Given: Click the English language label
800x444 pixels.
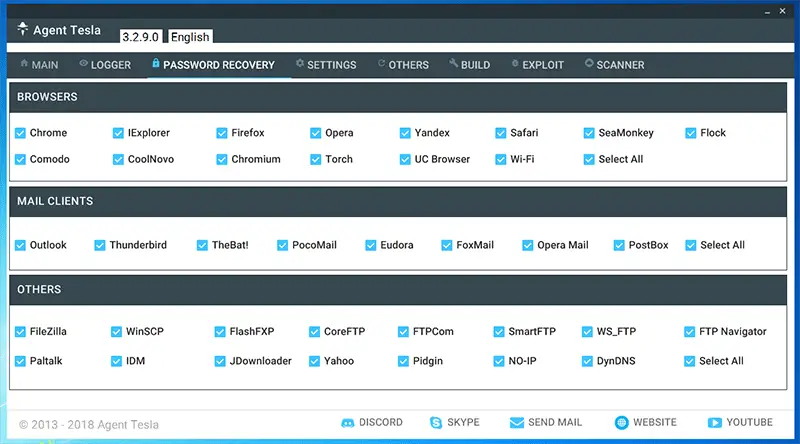Looking at the screenshot, I should [x=190, y=37].
